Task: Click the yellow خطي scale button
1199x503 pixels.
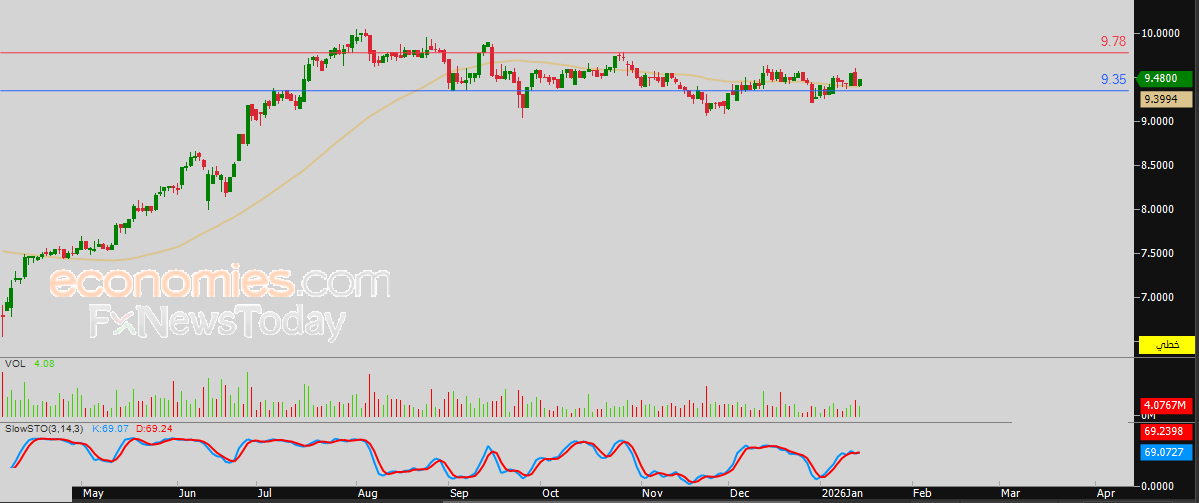Action: (x=1167, y=346)
